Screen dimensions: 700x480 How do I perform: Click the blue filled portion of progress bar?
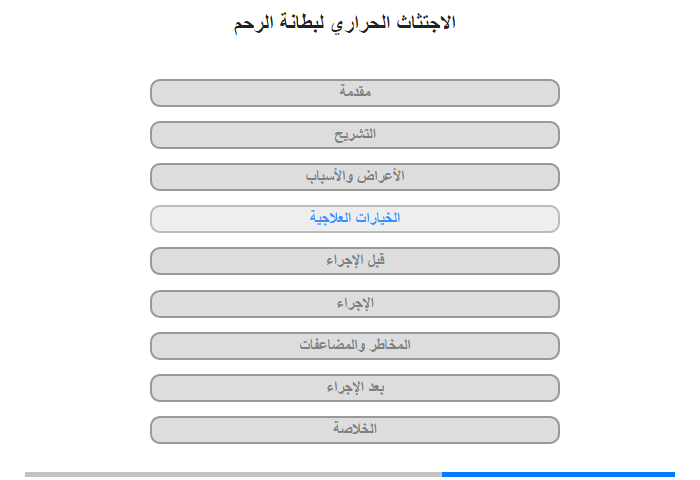point(558,474)
